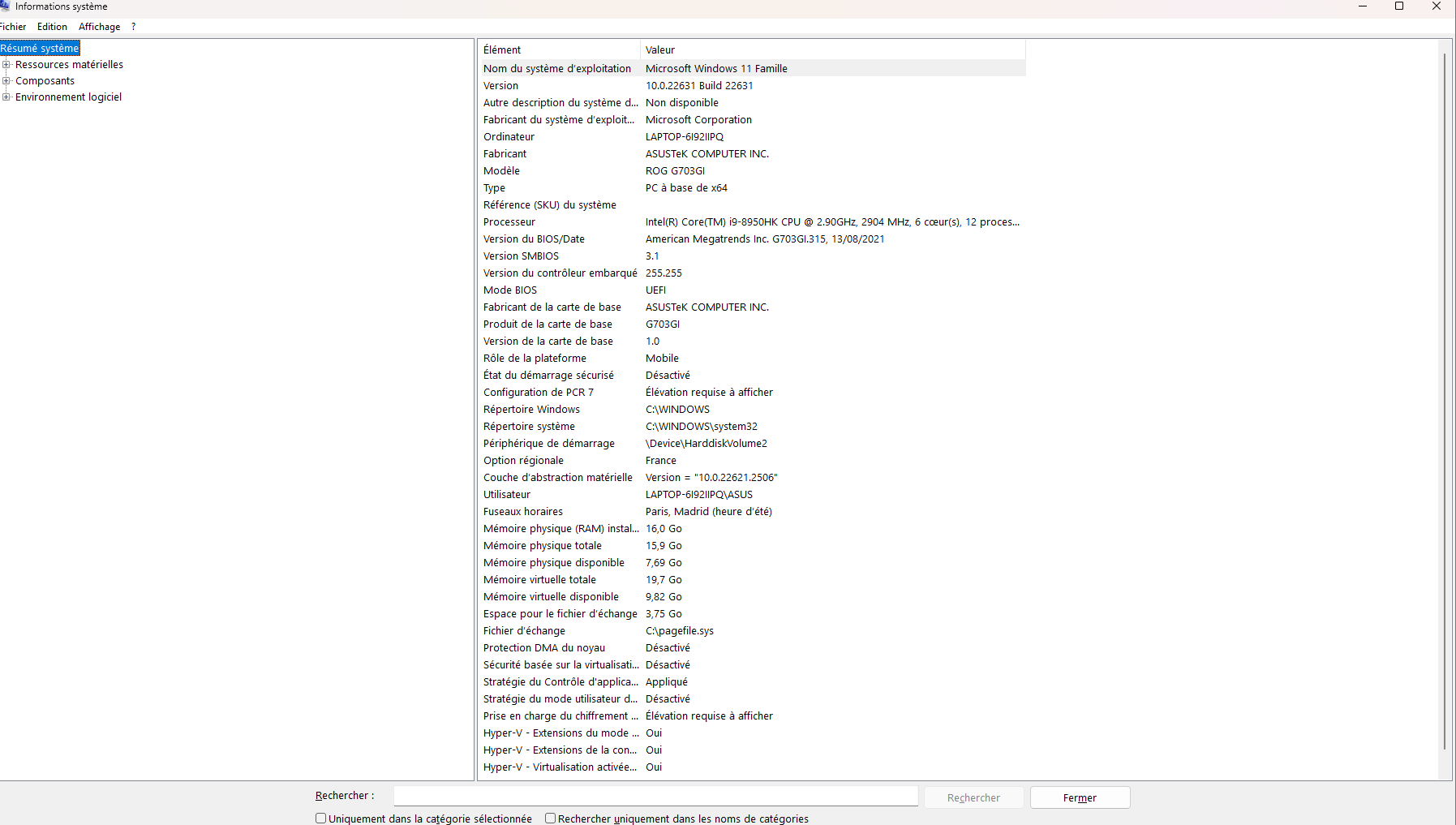Select the ROG G703GI model value
Screen dimensions: 1456x825
tap(675, 170)
